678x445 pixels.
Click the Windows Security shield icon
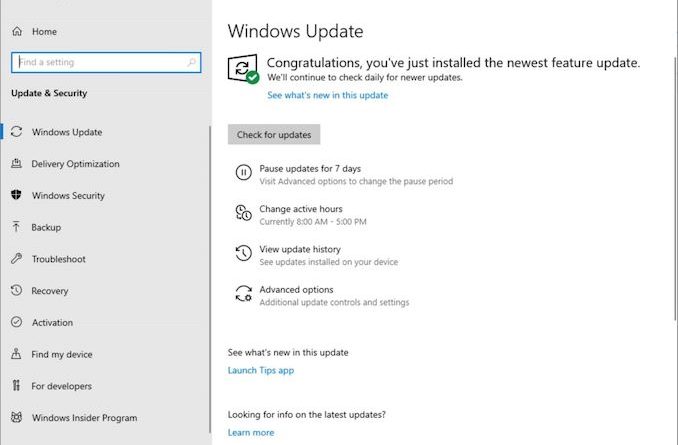coord(17,196)
